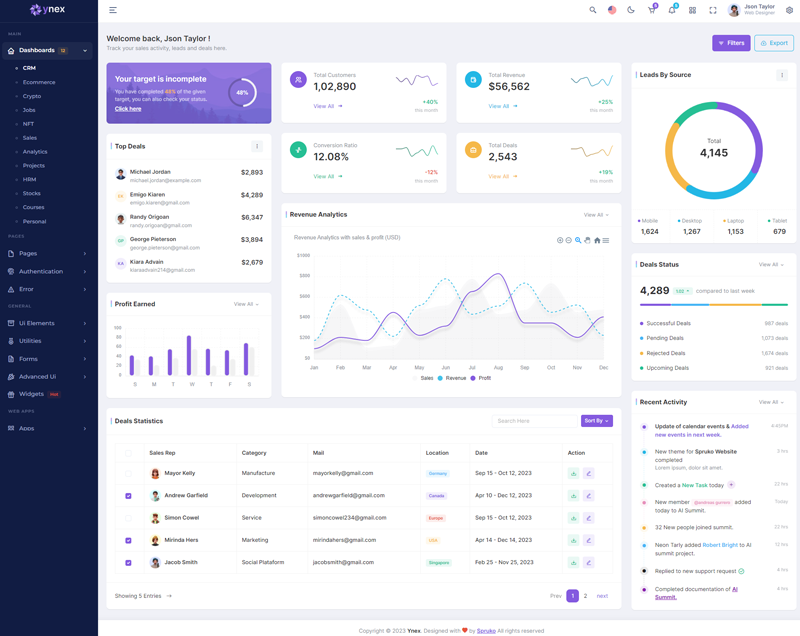800x636 pixels.
Task: Click the Export button
Action: point(774,43)
